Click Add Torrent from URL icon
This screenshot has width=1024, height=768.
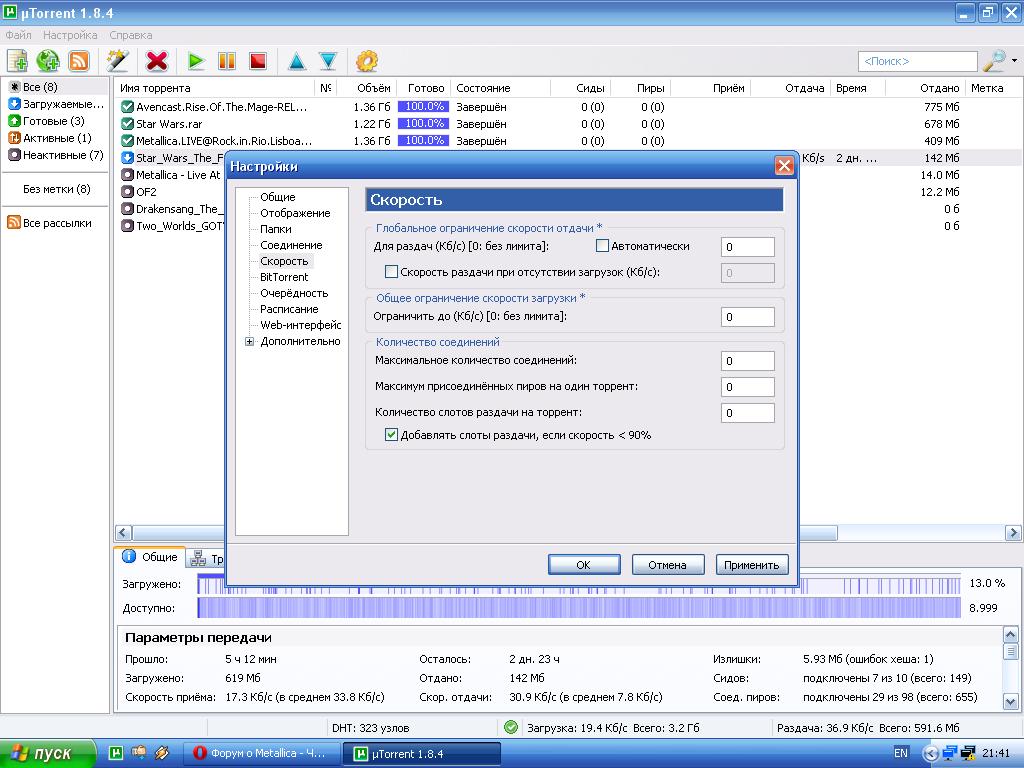coord(48,61)
